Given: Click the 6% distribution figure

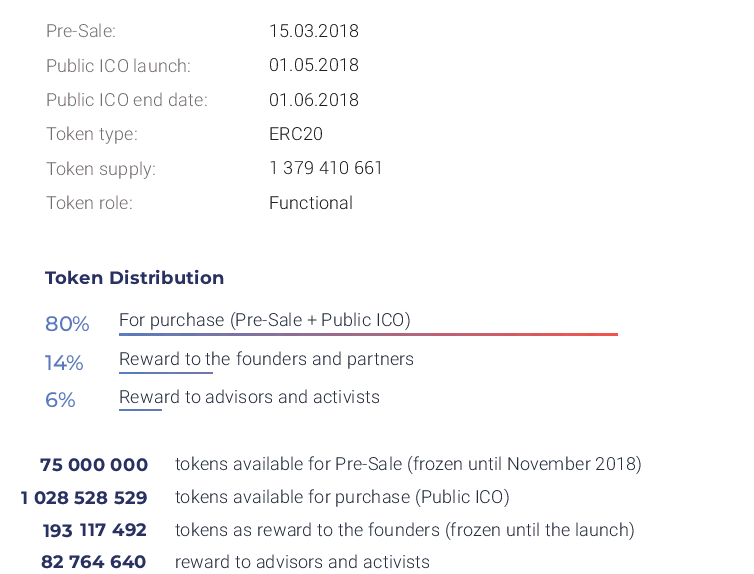Looking at the screenshot, I should click(x=60, y=400).
